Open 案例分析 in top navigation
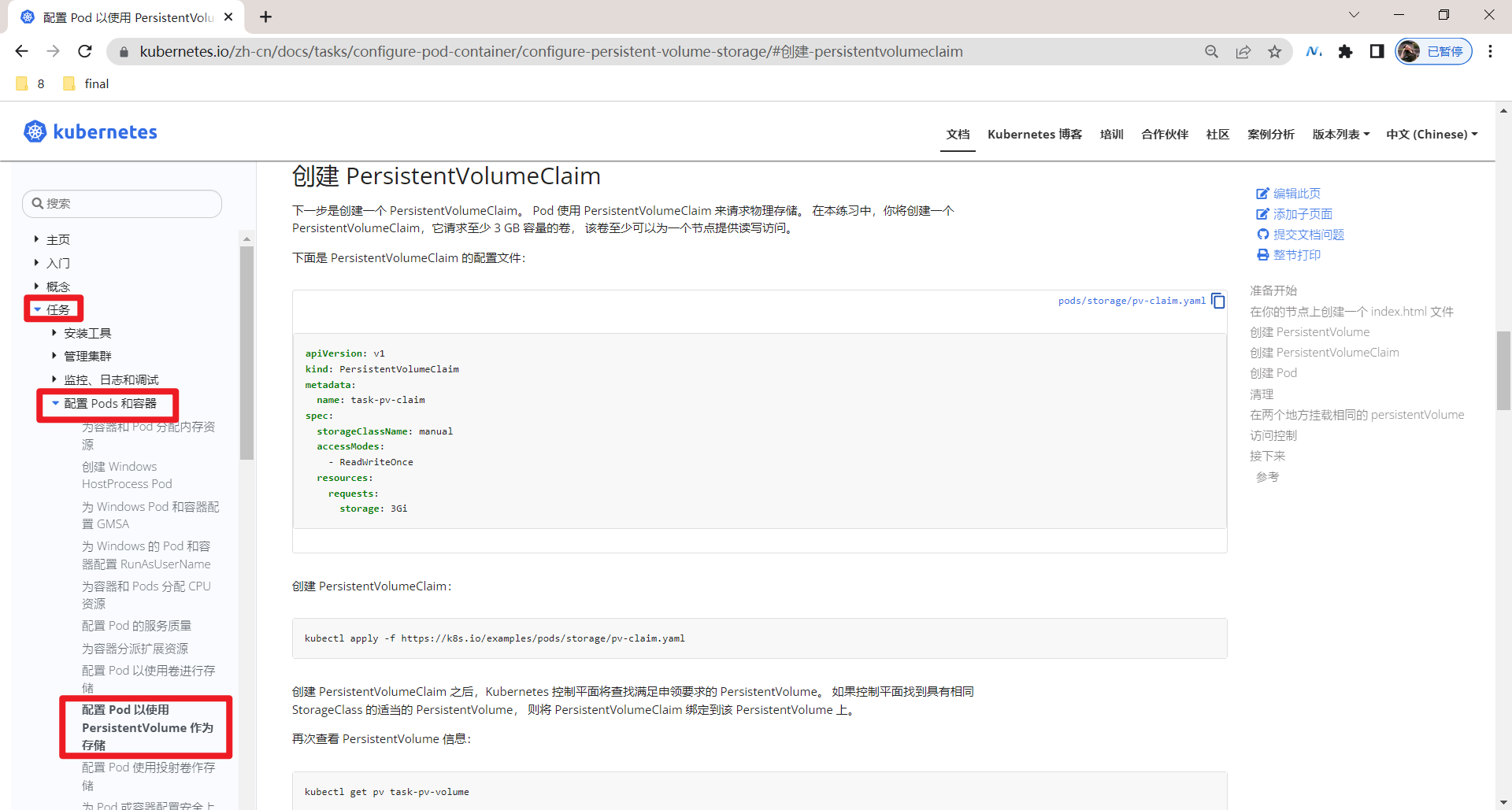 pos(1271,135)
